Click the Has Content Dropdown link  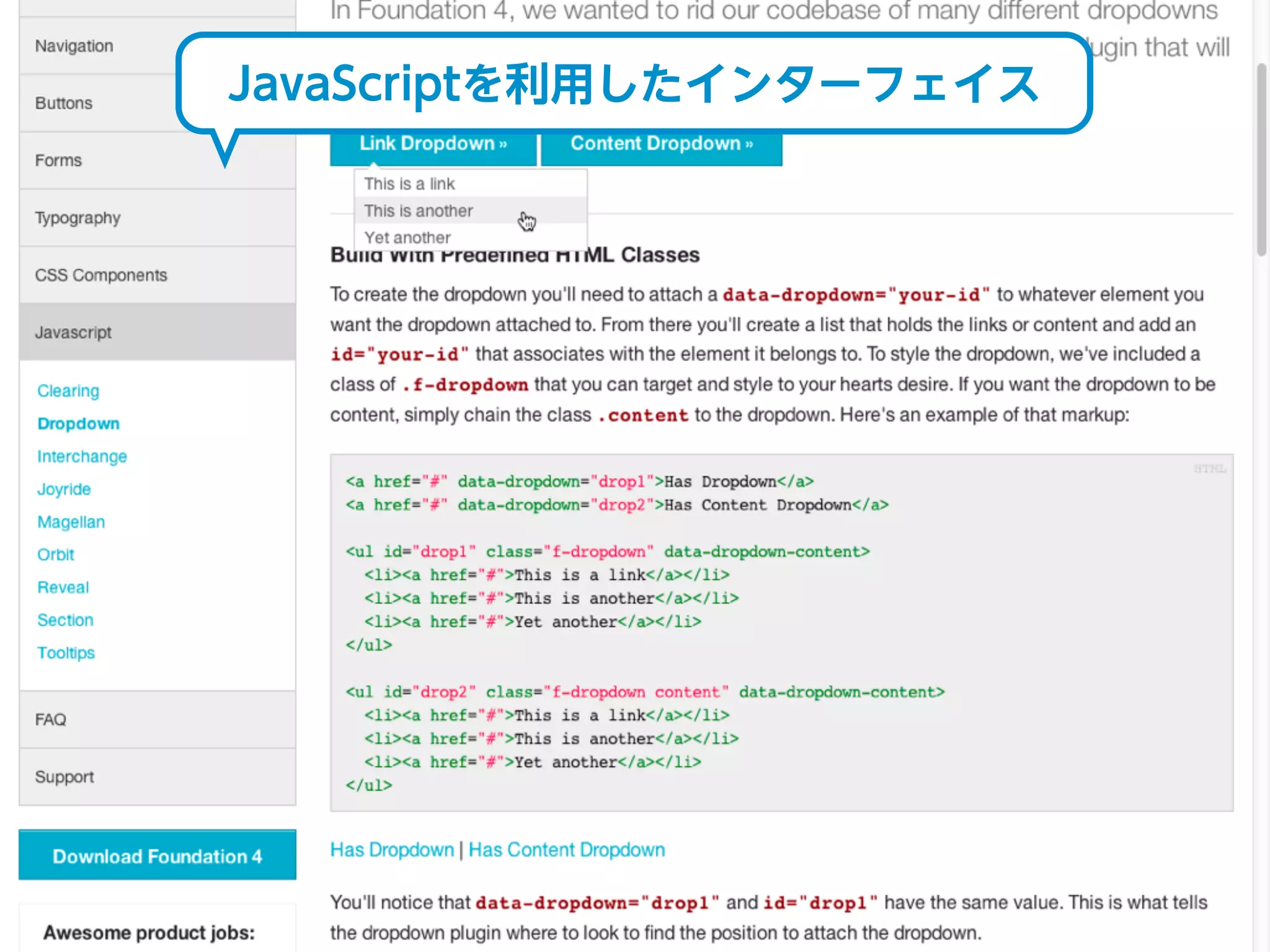pyautogui.click(x=567, y=850)
